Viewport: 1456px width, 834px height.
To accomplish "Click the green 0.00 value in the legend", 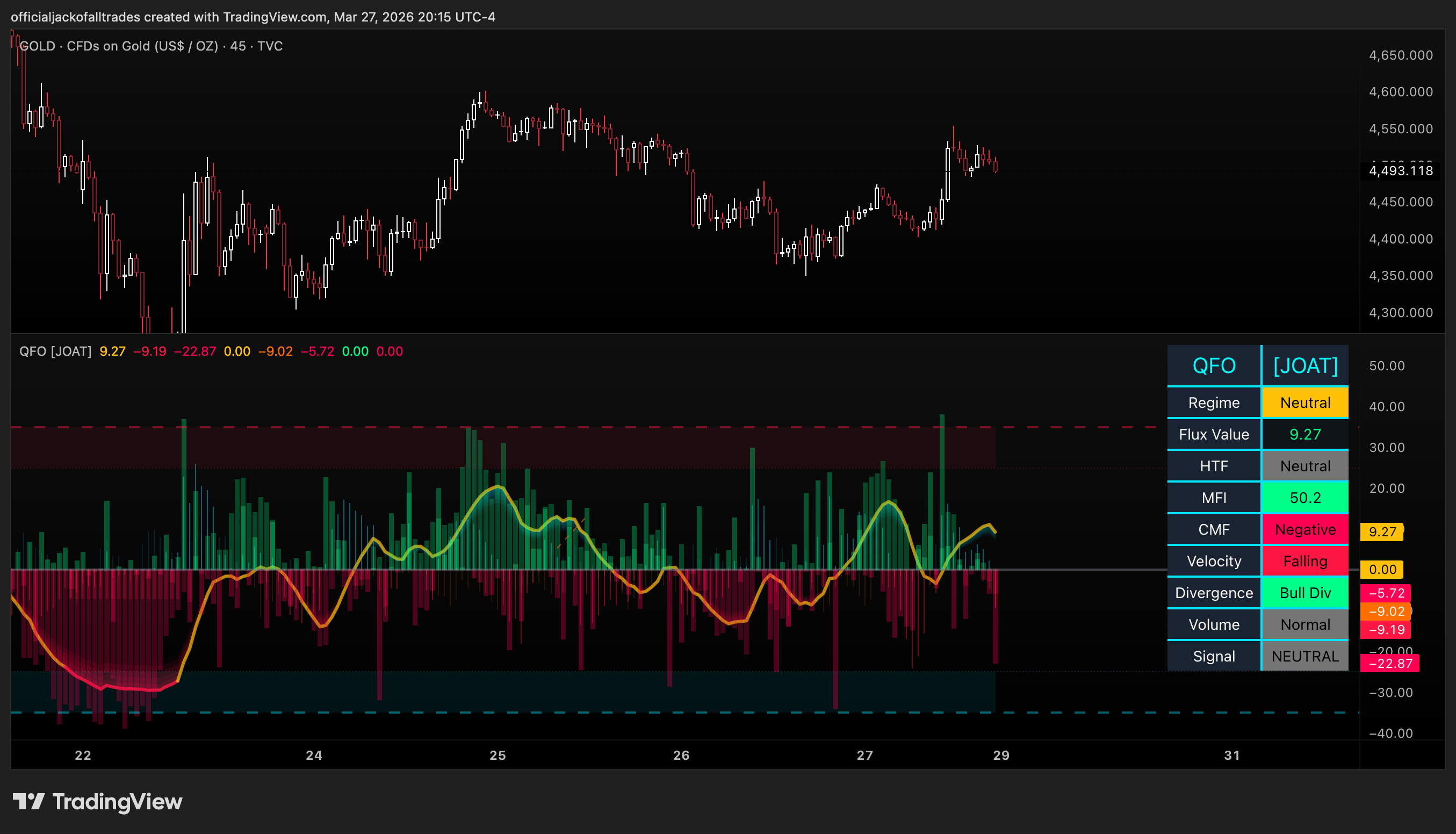I will coord(356,351).
